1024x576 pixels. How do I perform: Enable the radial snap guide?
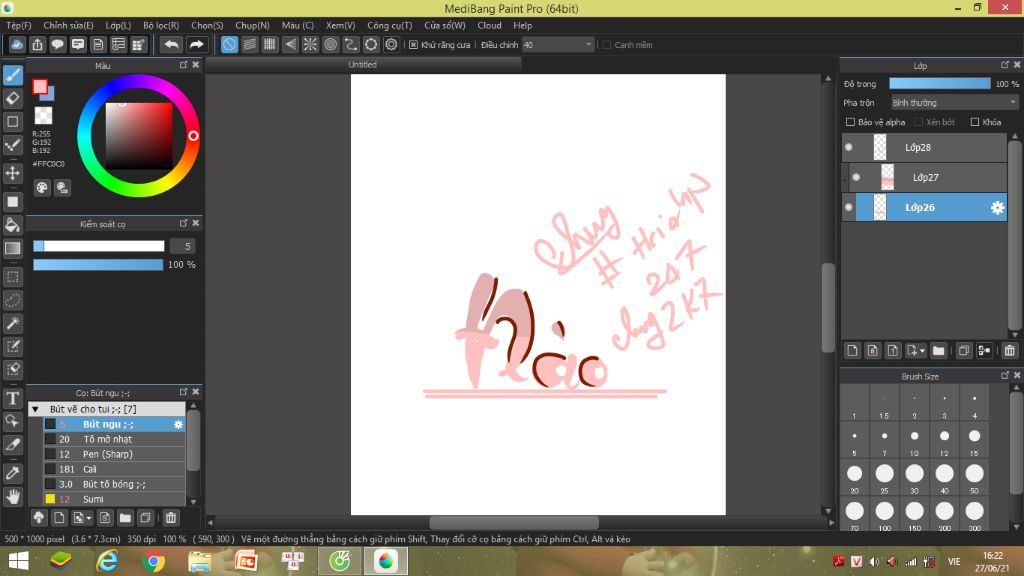(x=310, y=44)
